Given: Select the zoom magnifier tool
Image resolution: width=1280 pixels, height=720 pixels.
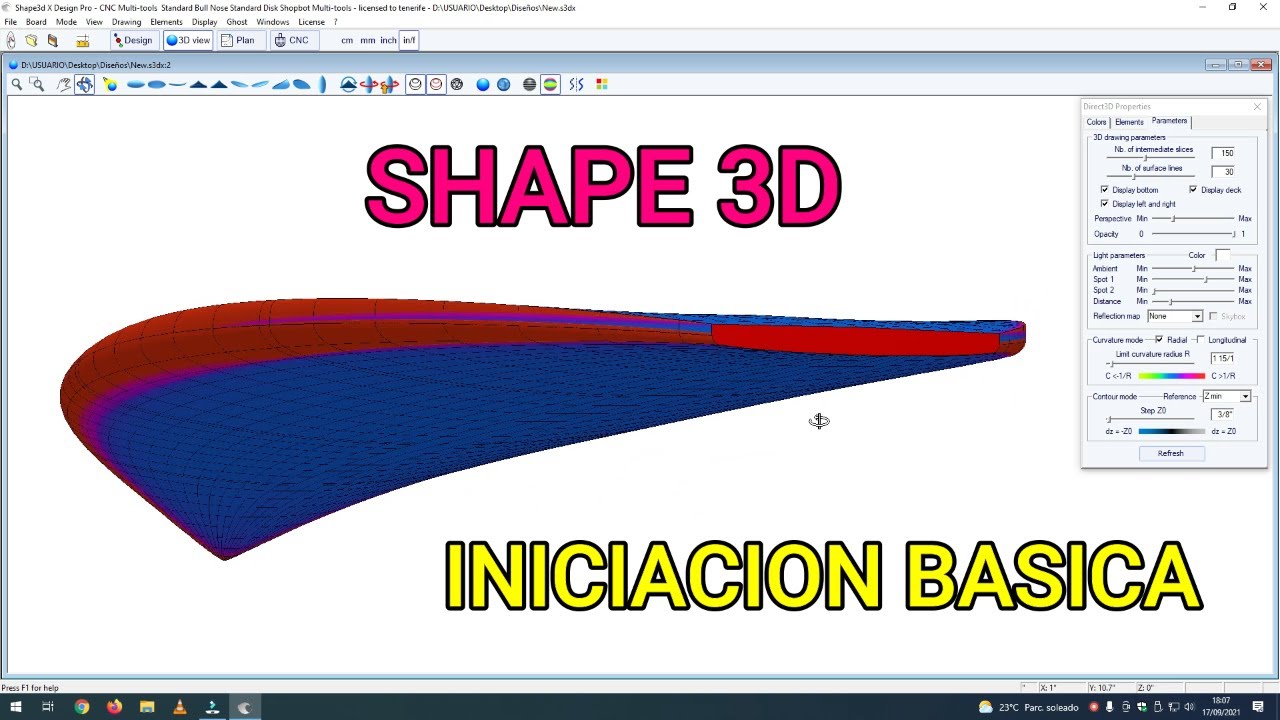Looking at the screenshot, I should point(16,85).
